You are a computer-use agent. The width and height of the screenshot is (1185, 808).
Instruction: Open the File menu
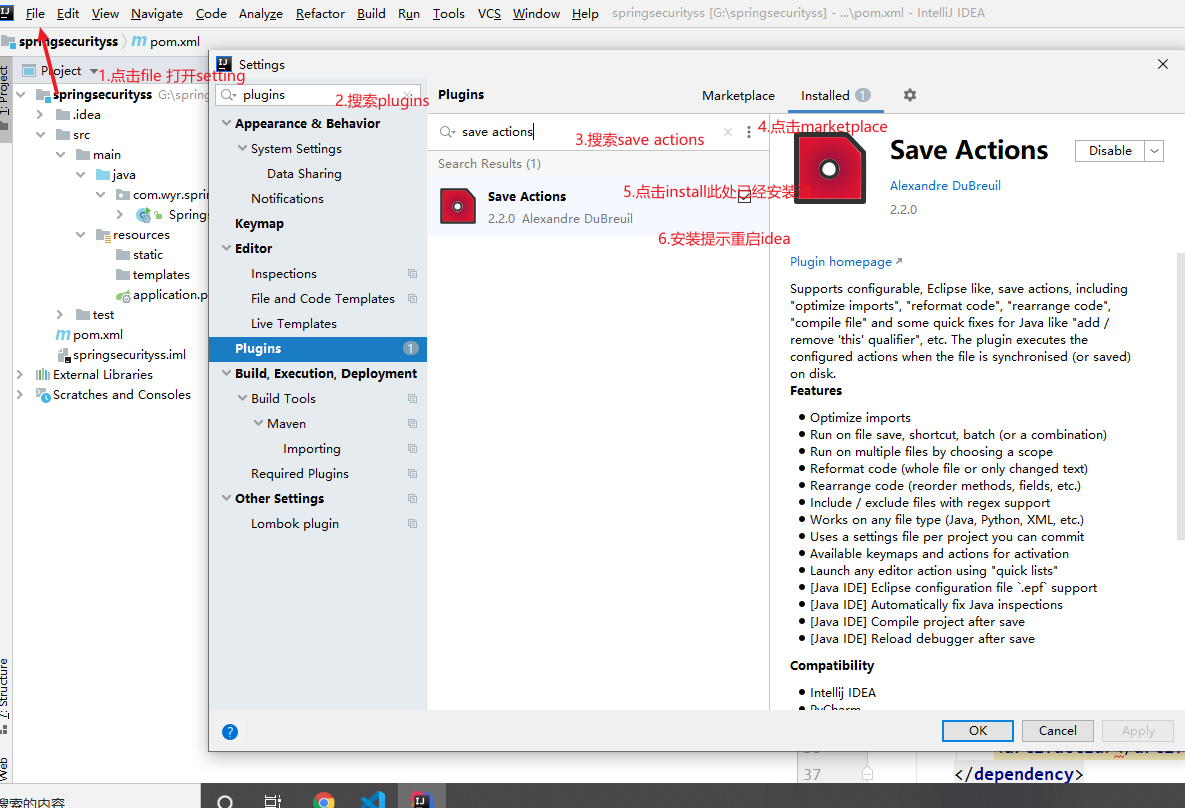click(35, 14)
